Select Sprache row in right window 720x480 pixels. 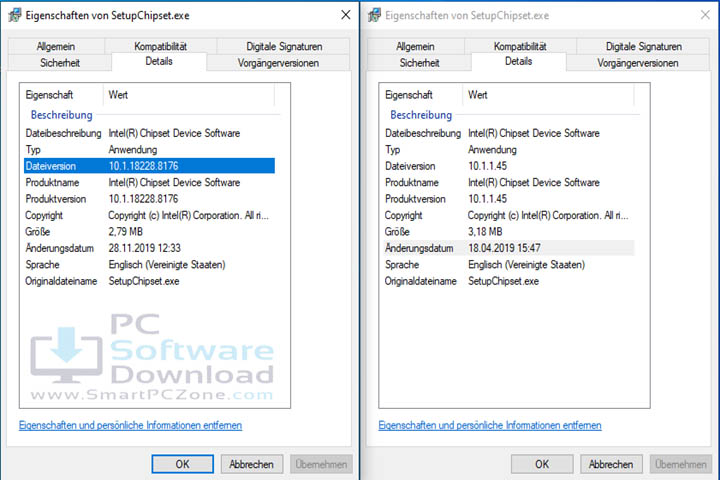pos(509,265)
